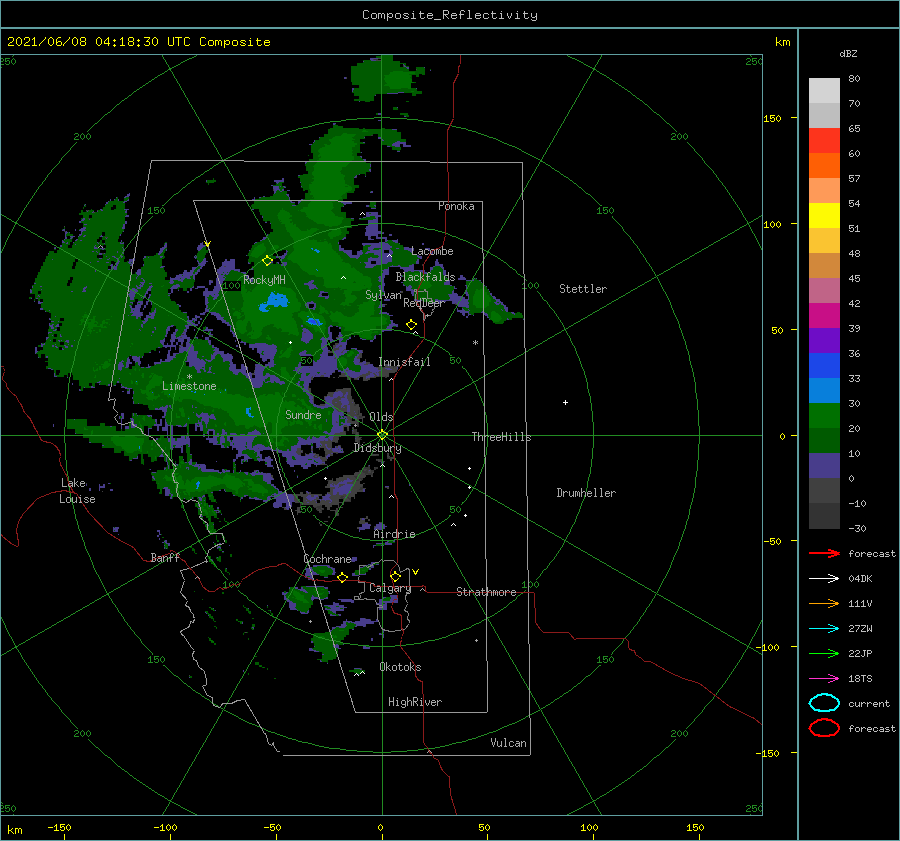Click the RockyMH label
Image resolution: width=900 pixels, height=841 pixels.
click(264, 280)
